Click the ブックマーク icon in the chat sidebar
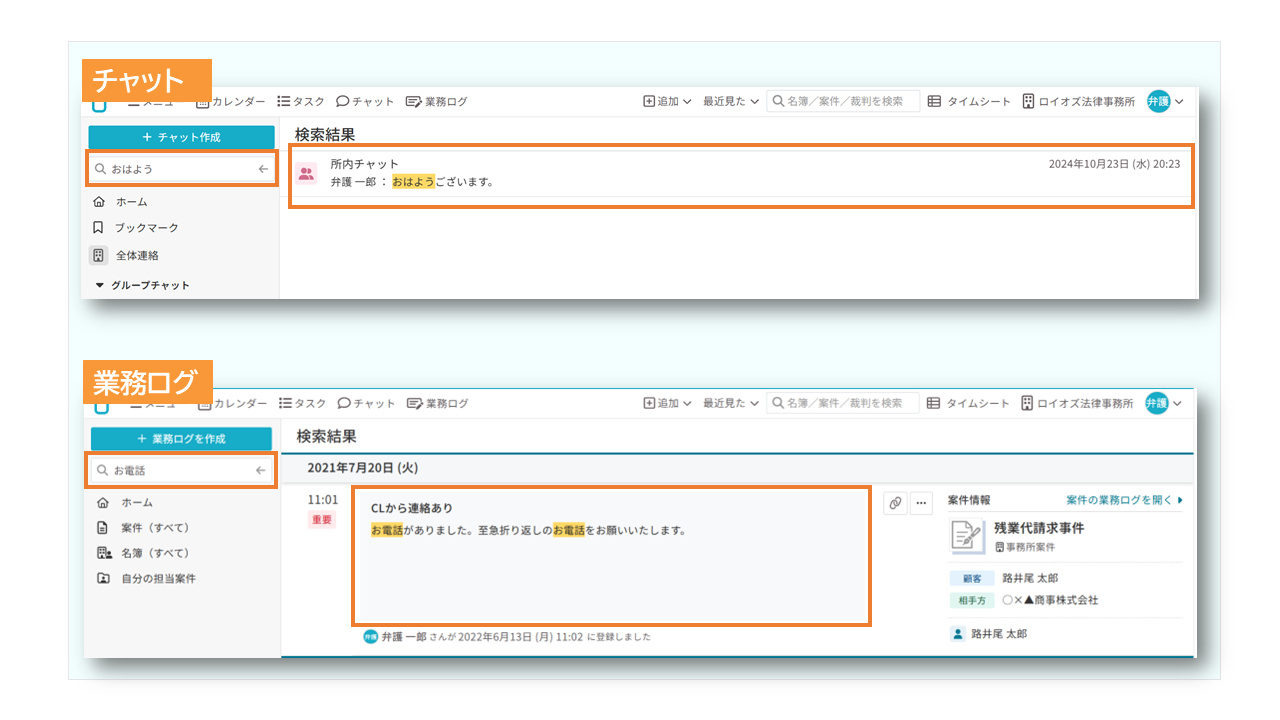 pos(98,228)
